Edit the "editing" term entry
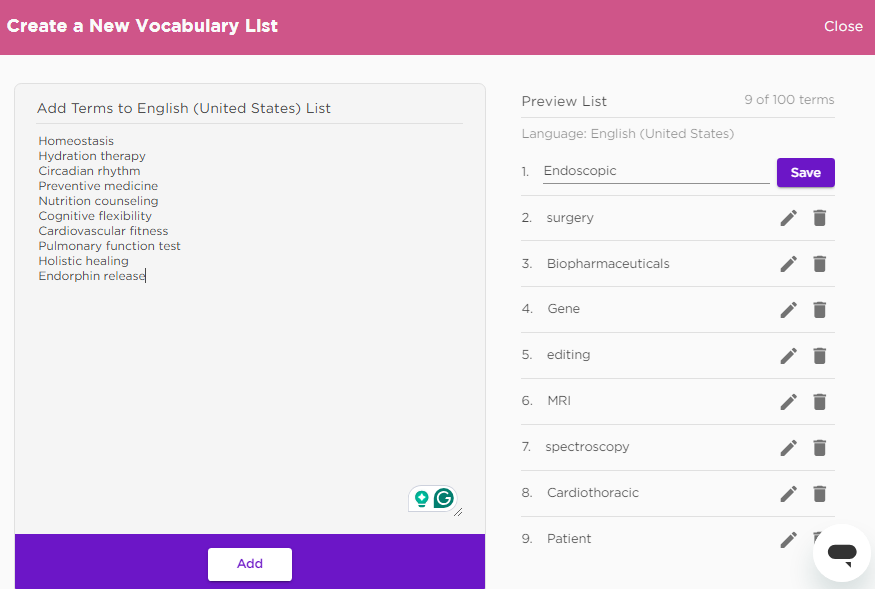The width and height of the screenshot is (875, 589). click(x=789, y=356)
